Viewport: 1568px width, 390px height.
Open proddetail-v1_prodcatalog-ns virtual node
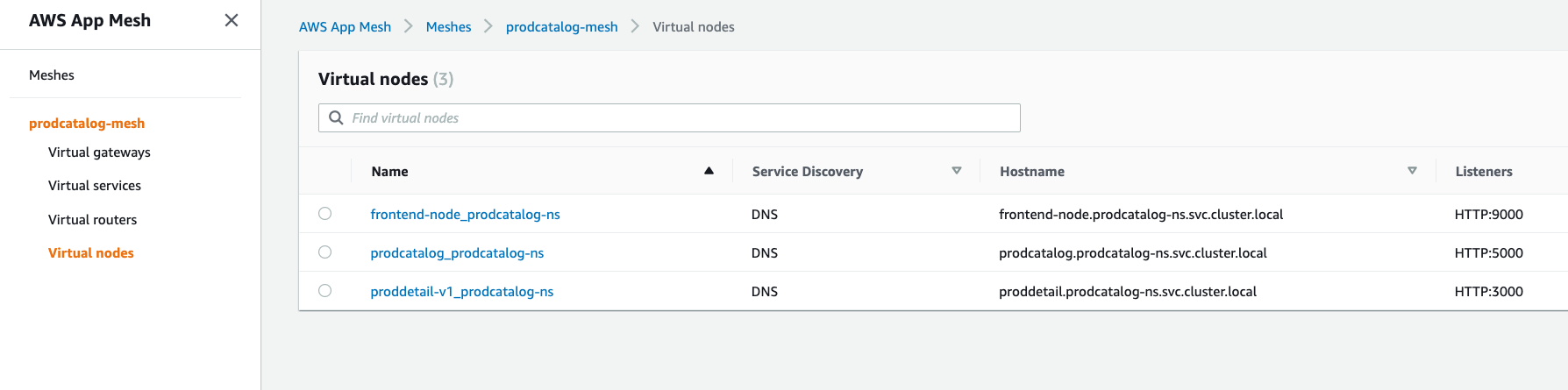coord(461,292)
